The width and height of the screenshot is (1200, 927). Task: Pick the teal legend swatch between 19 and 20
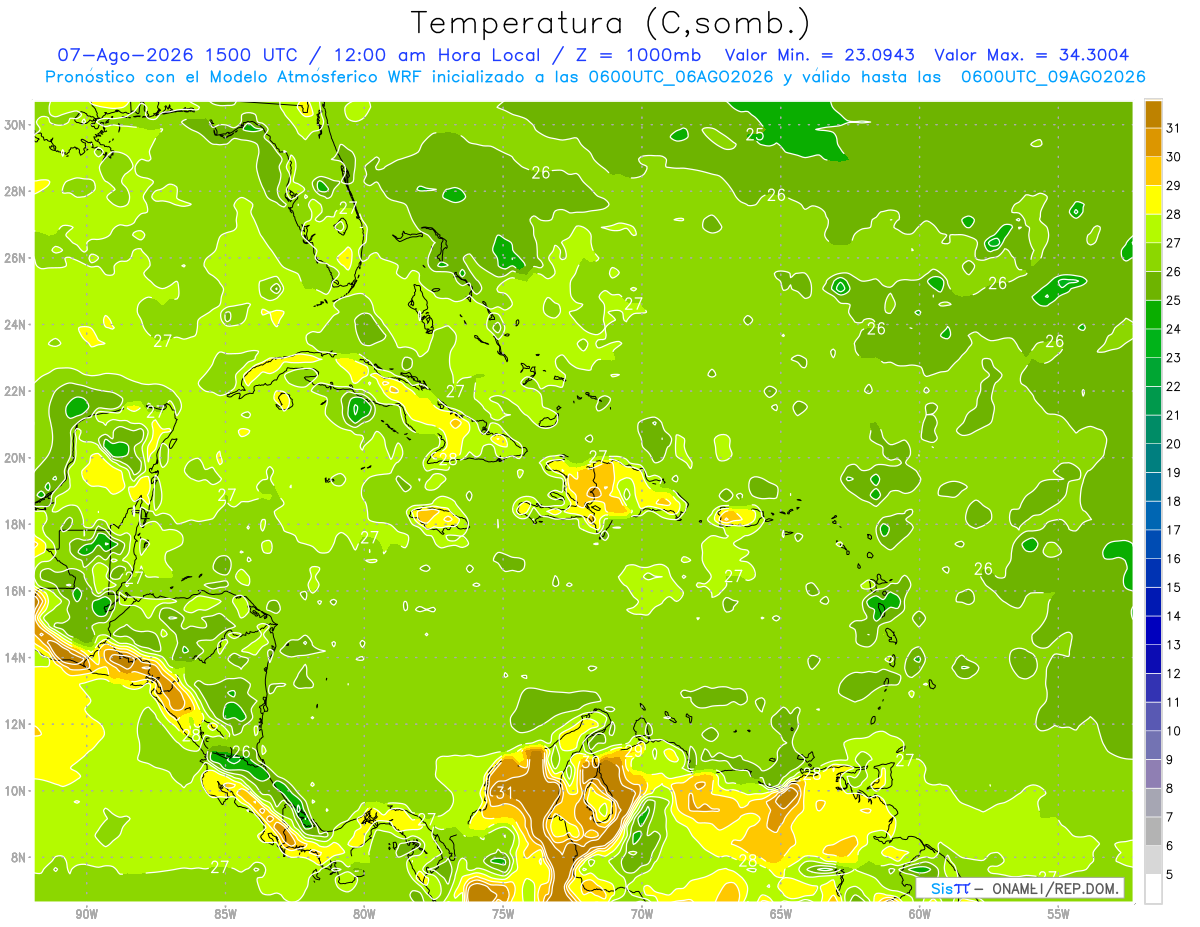[x=1153, y=458]
